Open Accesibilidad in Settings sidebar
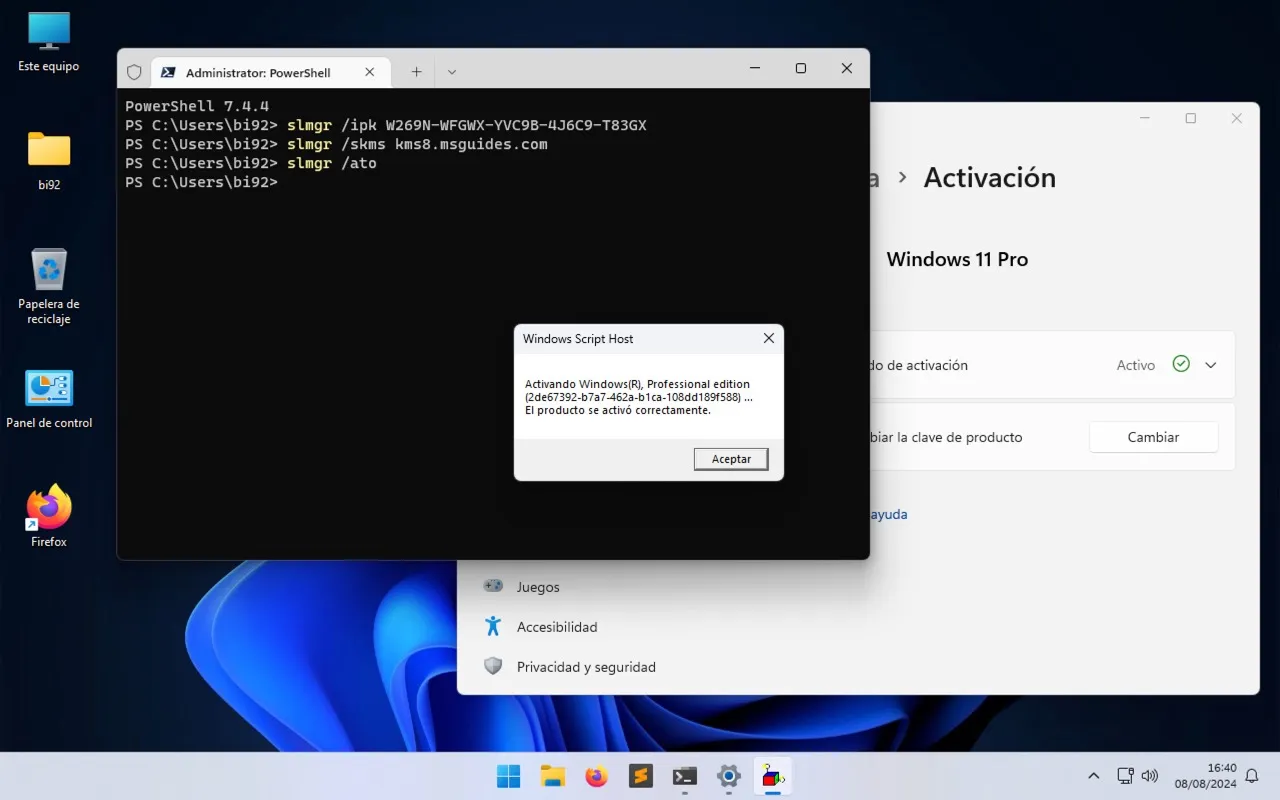 point(557,627)
